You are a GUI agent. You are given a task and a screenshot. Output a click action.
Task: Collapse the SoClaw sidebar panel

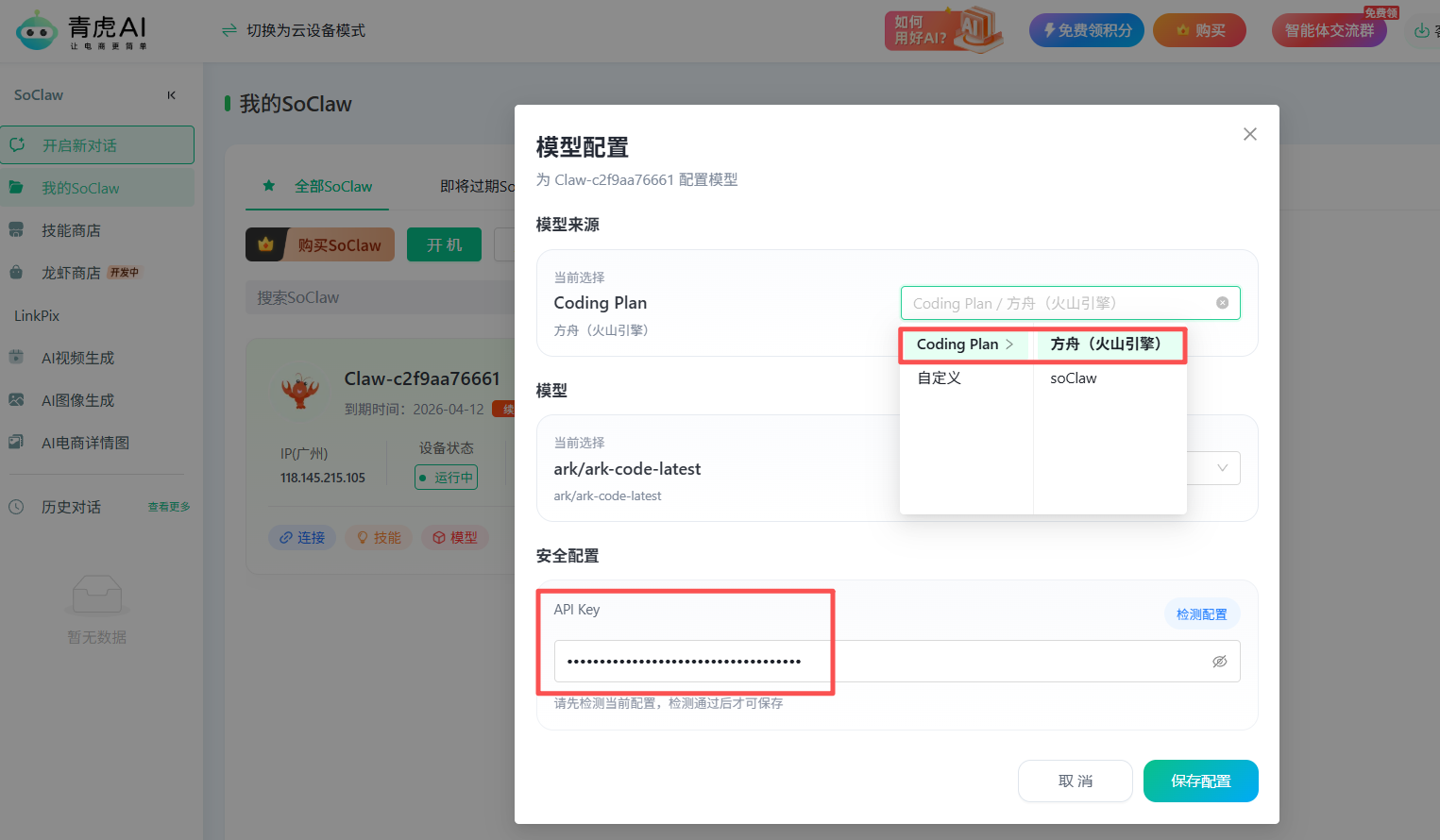(171, 95)
